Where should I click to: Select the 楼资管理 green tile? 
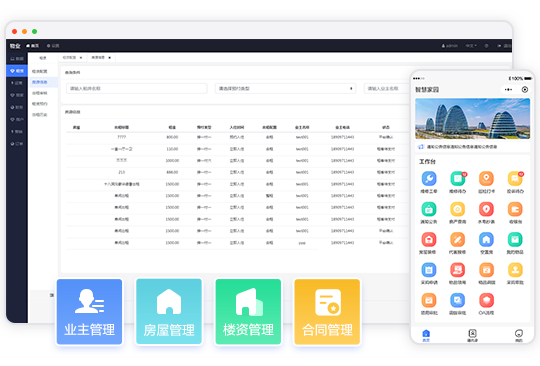(x=248, y=312)
